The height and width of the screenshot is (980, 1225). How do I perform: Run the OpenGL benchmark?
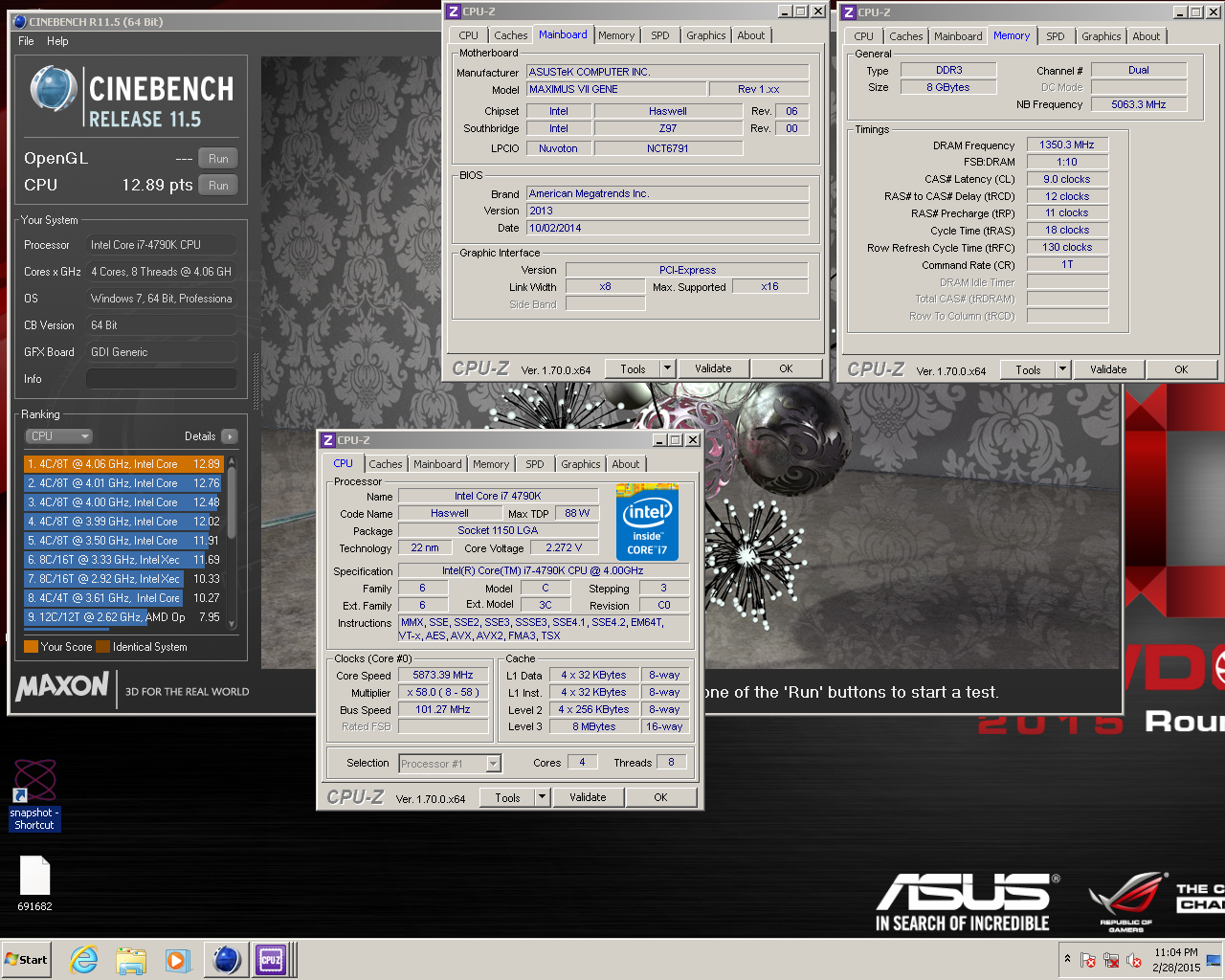coord(218,159)
